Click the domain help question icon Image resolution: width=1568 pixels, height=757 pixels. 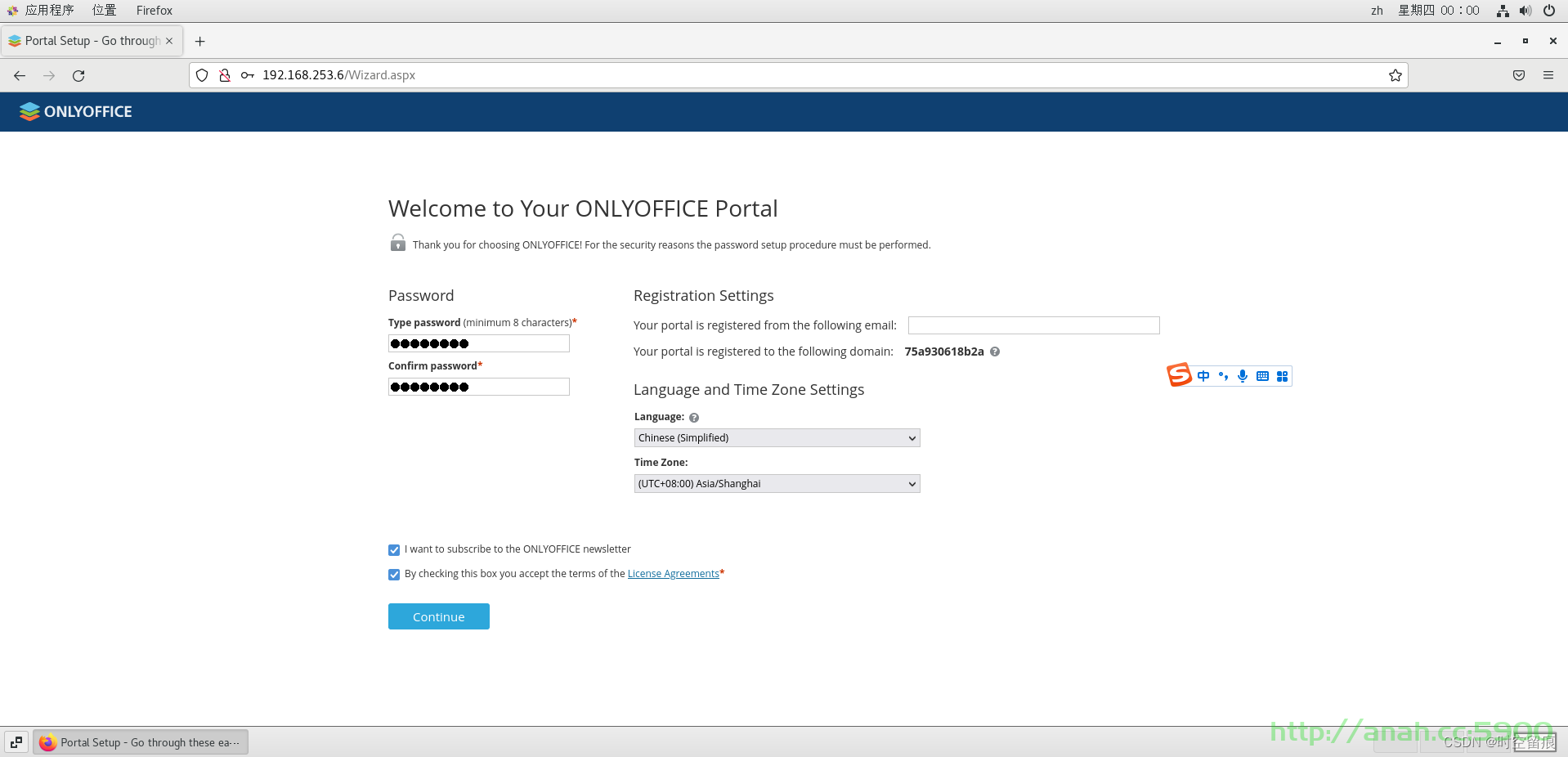click(995, 352)
